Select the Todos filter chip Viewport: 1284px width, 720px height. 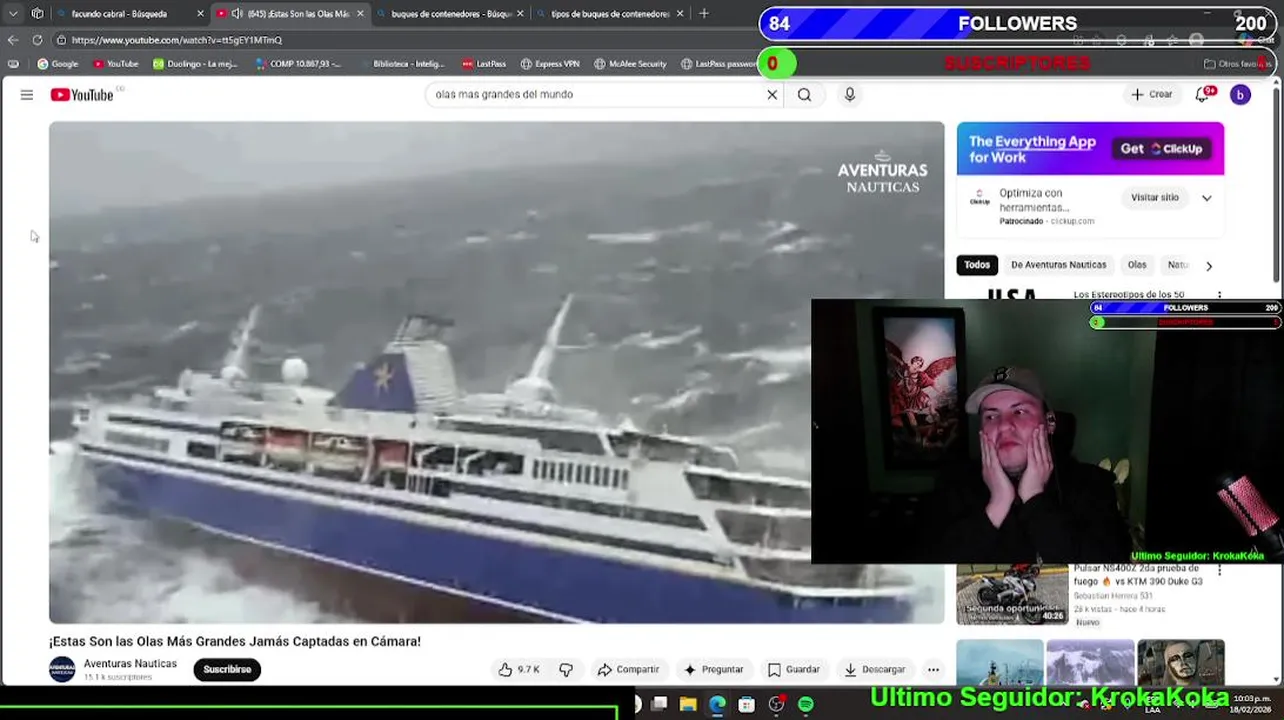coord(977,265)
